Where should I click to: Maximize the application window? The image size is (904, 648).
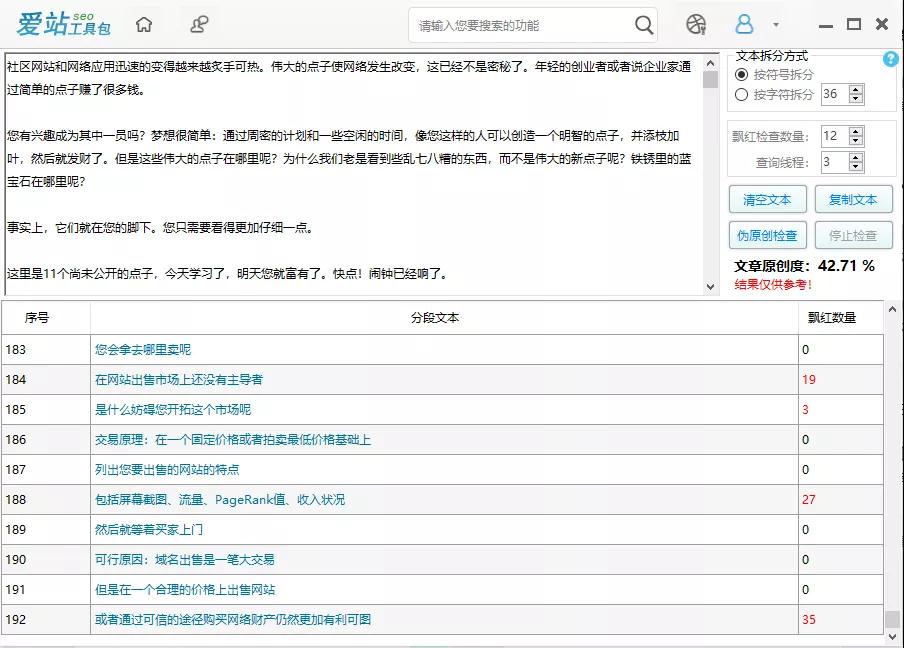[x=853, y=25]
